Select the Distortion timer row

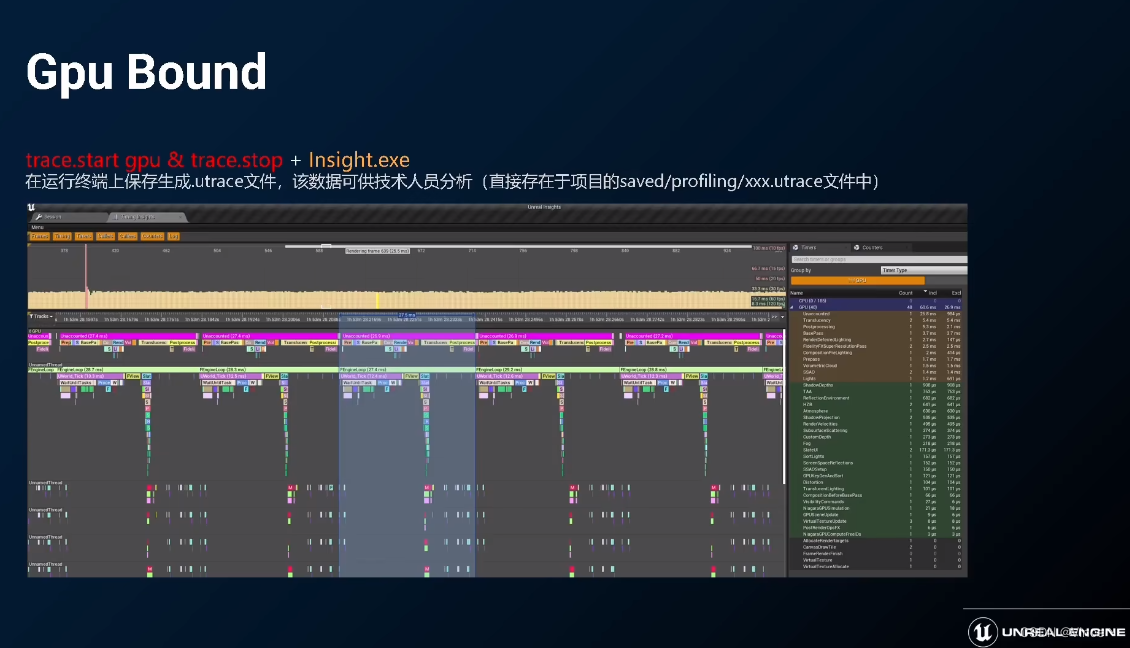[x=878, y=482]
